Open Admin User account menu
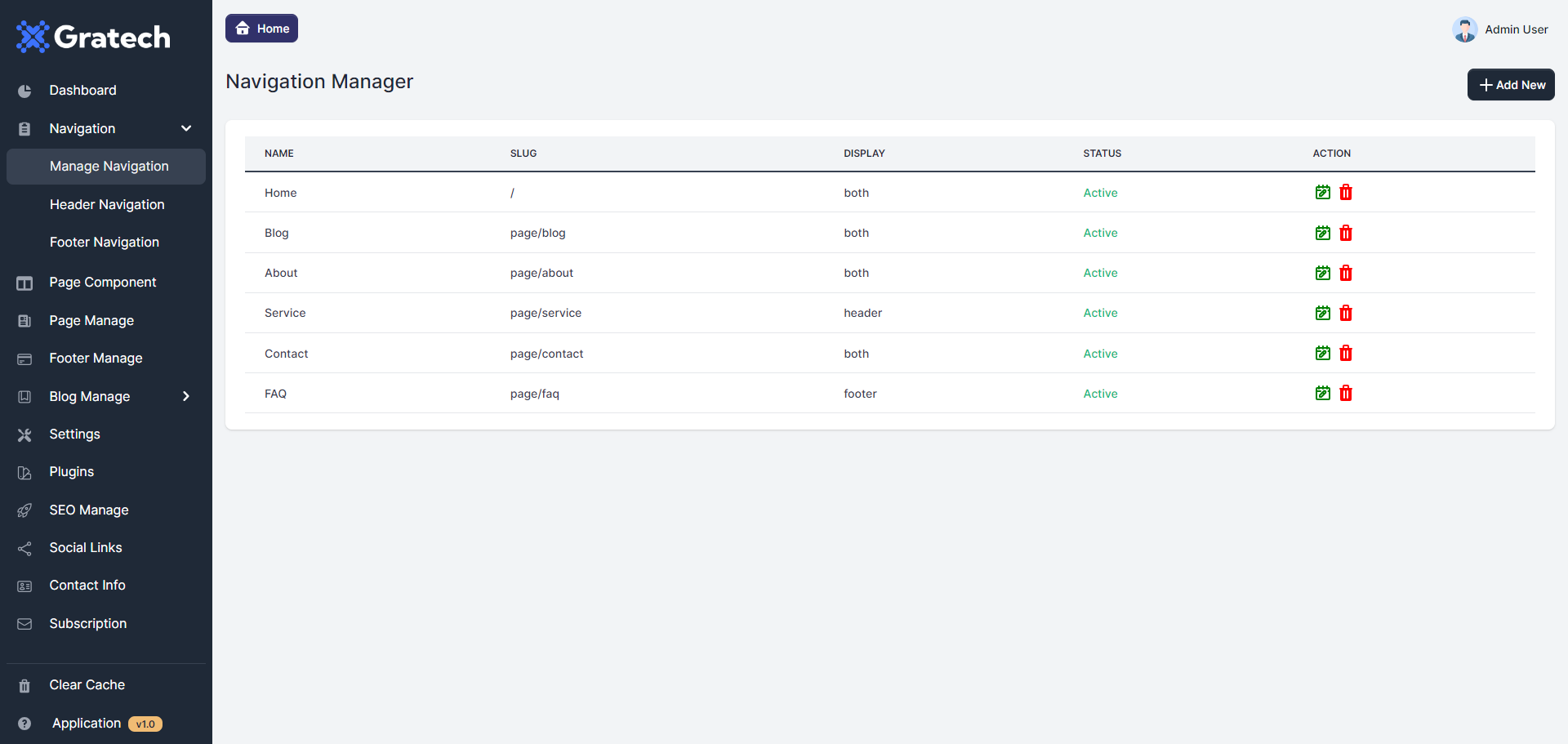 [x=1516, y=29]
